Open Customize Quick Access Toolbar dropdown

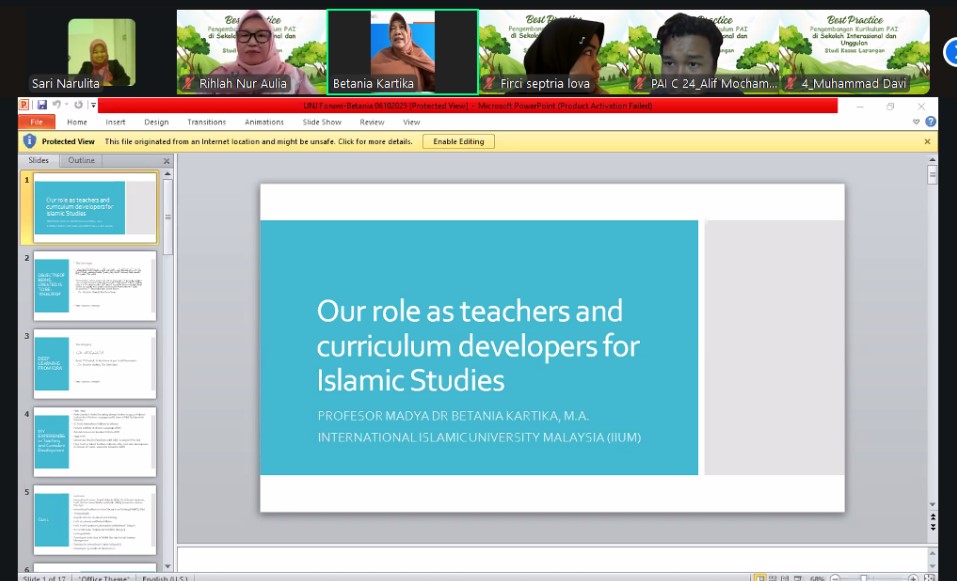(93, 105)
